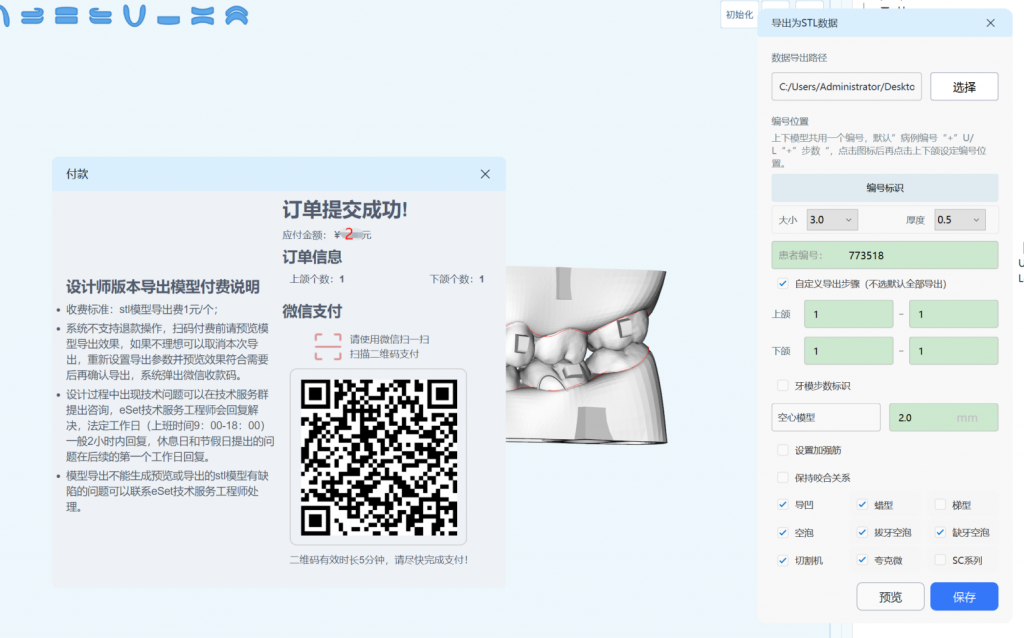This screenshot has width=1024, height=638.
Task: Click the 订单提交成功! heading
Action: (x=345, y=210)
